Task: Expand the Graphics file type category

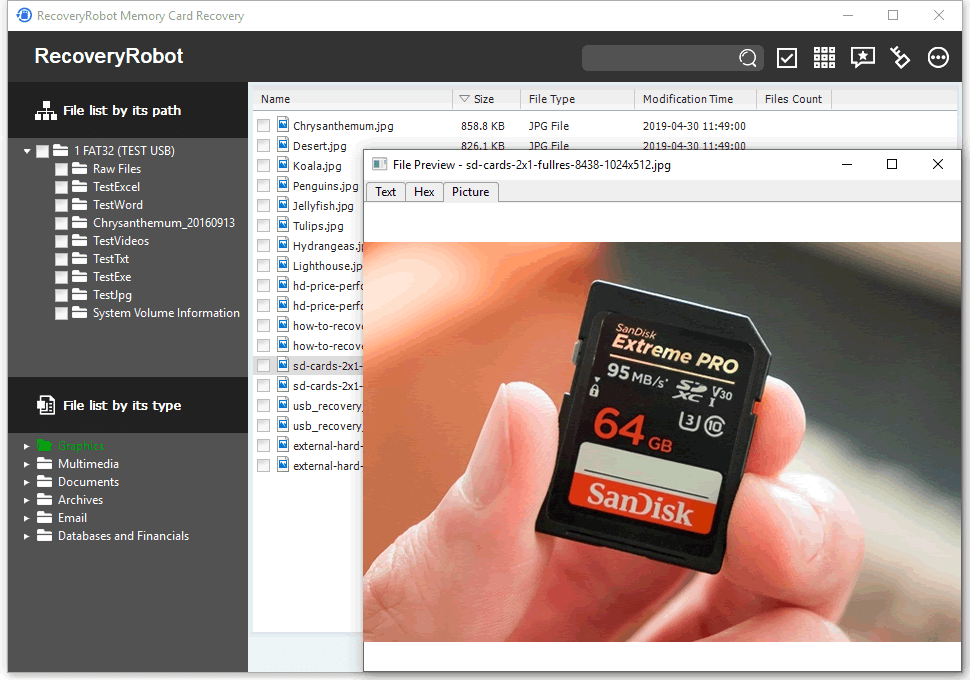Action: click(x=27, y=446)
